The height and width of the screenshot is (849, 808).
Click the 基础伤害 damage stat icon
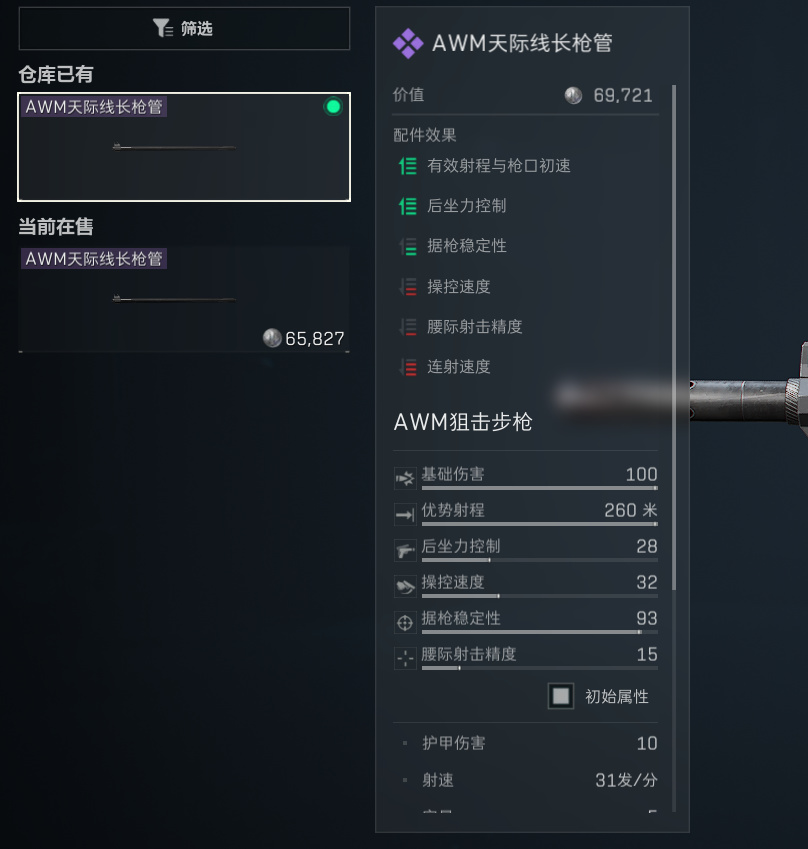[x=405, y=478]
